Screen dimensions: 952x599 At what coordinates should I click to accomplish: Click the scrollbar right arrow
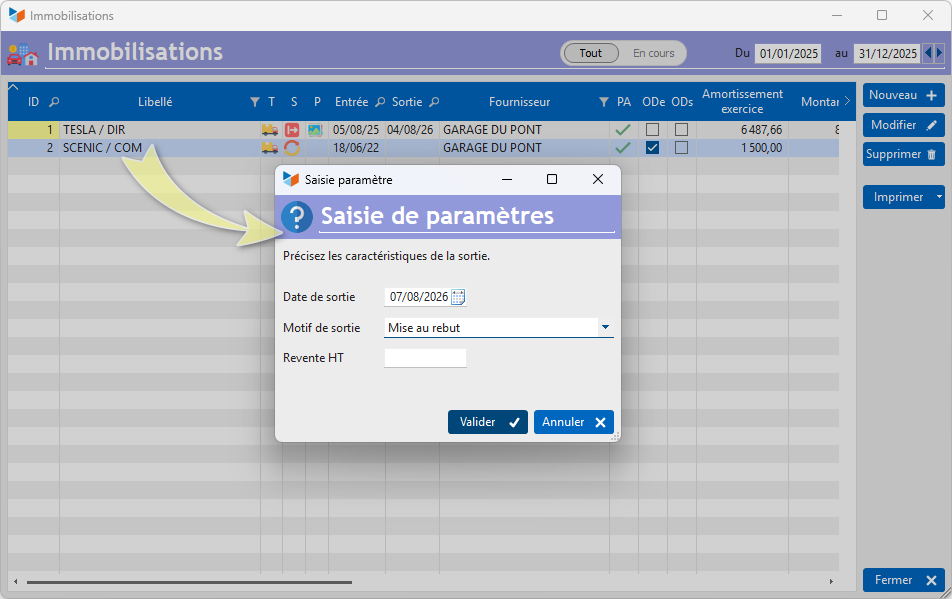click(831, 582)
